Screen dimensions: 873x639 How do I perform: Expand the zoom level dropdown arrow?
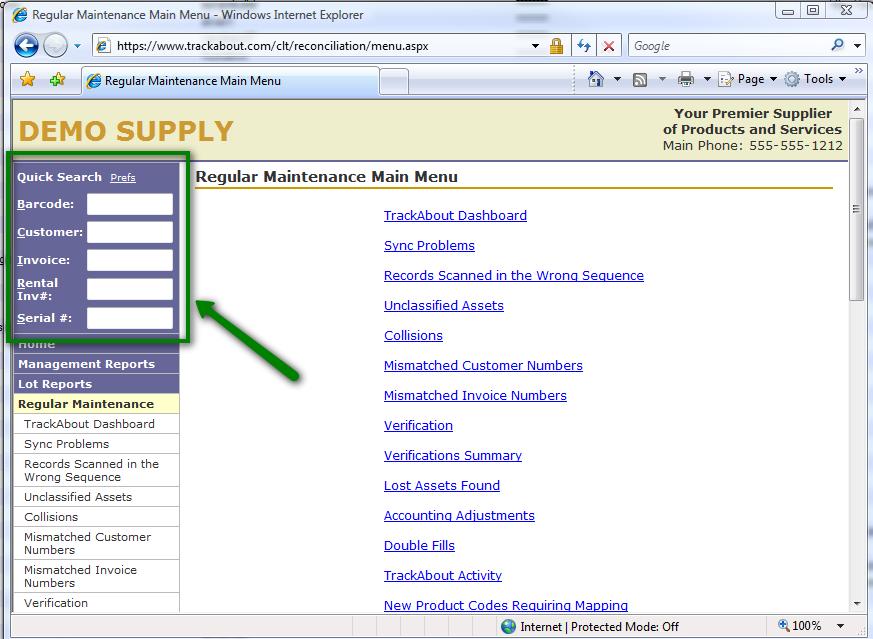840,626
